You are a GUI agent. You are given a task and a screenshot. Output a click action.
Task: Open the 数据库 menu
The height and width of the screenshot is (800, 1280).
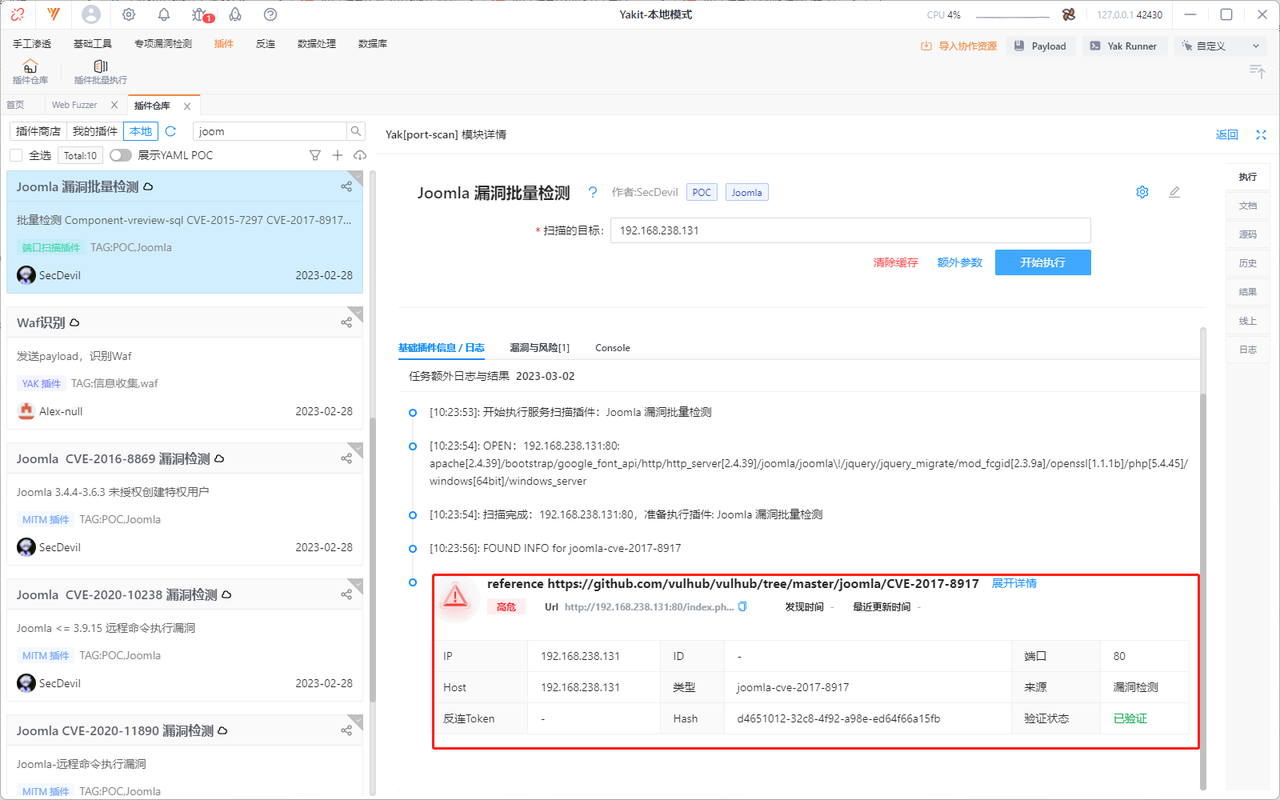click(373, 44)
